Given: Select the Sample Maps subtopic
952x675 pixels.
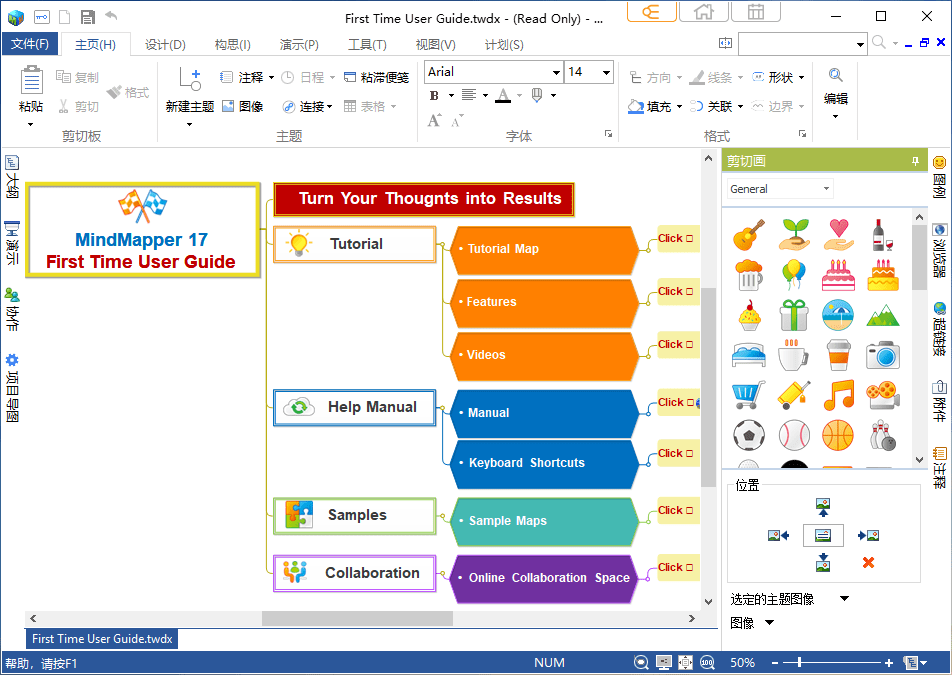Looking at the screenshot, I should pos(544,521).
